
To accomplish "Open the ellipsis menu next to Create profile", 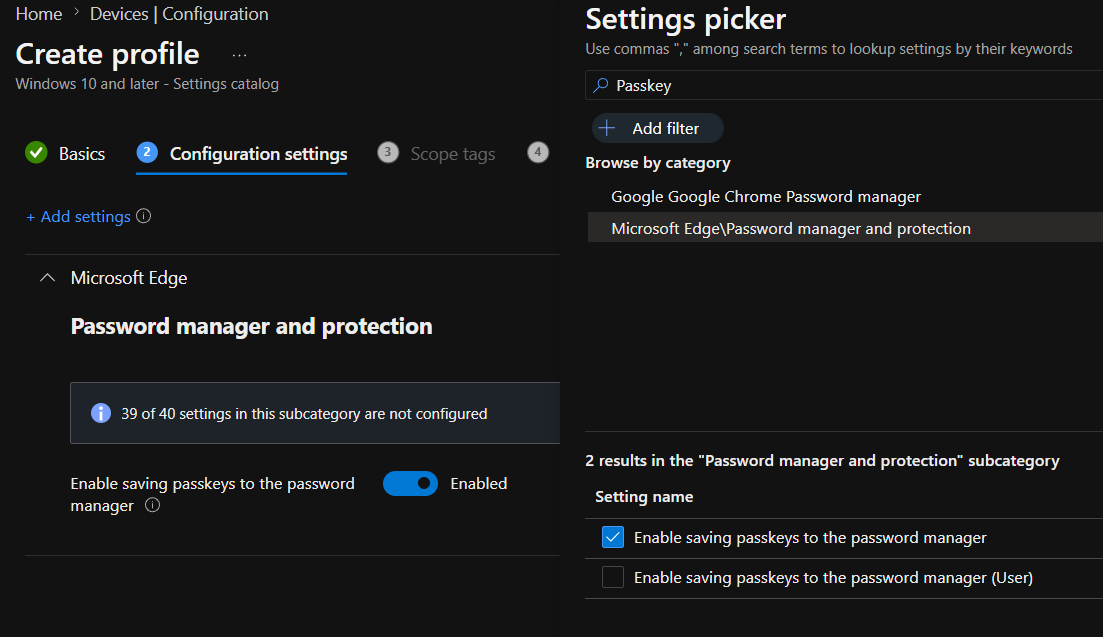I will 239,56.
